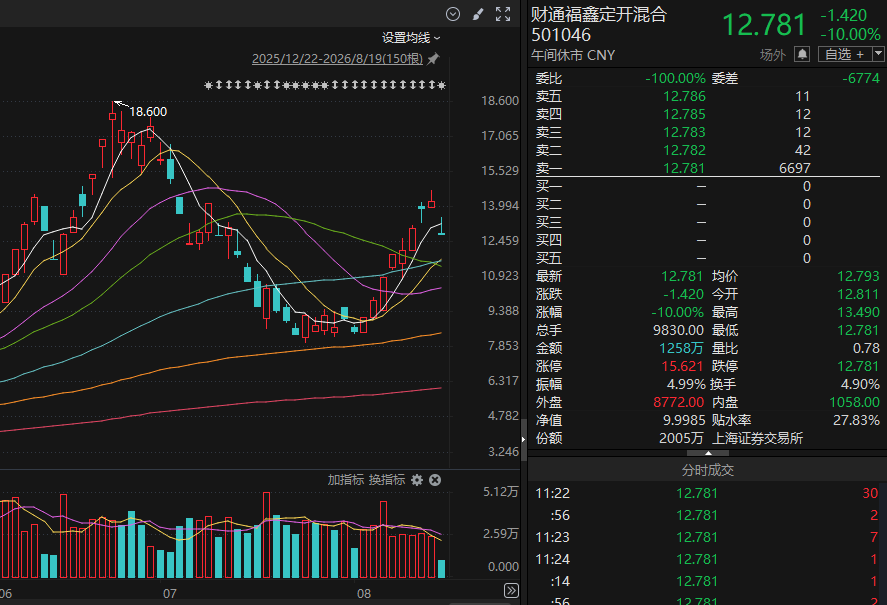887x605 pixels.
Task: Click the 加指标 add indicator label
Action: pyautogui.click(x=346, y=480)
